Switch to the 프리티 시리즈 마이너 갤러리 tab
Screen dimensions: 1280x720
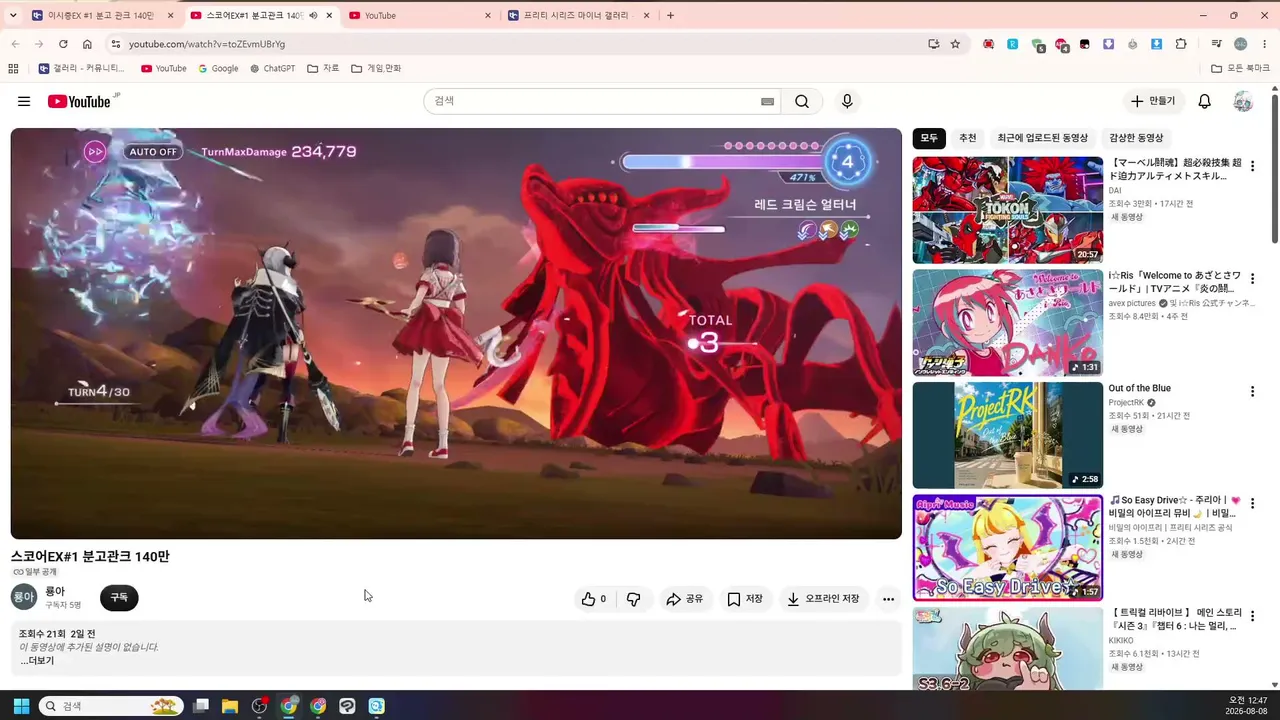579,16
